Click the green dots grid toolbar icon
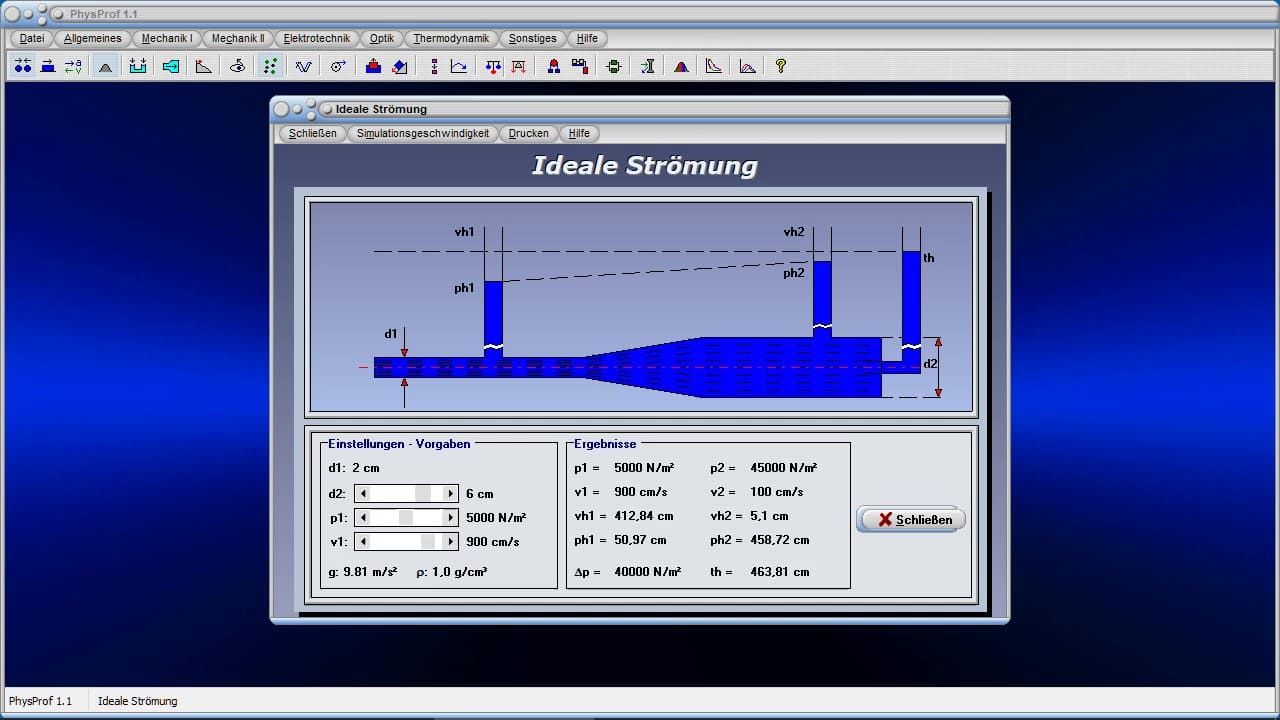 tap(270, 66)
